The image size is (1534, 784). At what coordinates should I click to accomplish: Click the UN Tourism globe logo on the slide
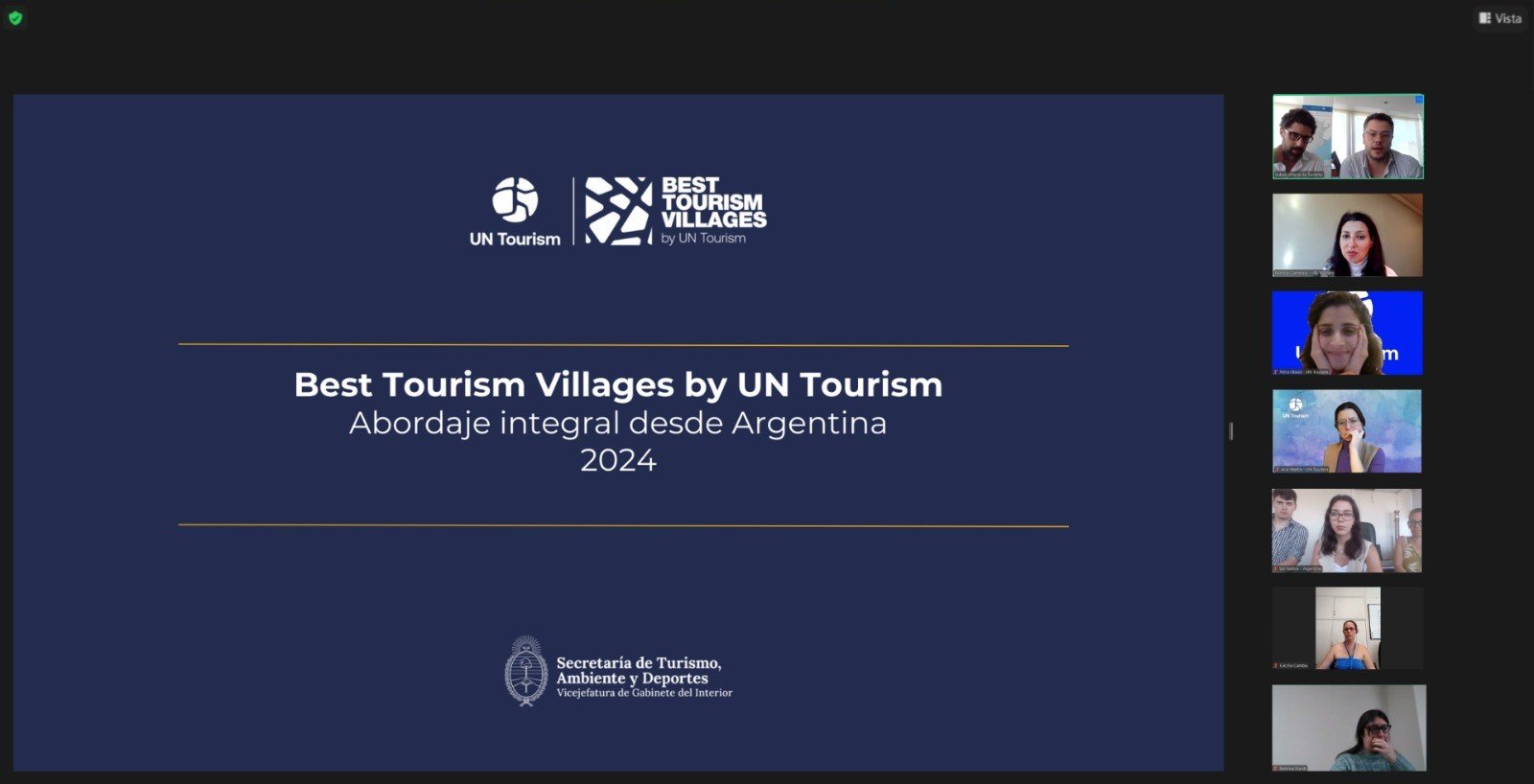515,199
